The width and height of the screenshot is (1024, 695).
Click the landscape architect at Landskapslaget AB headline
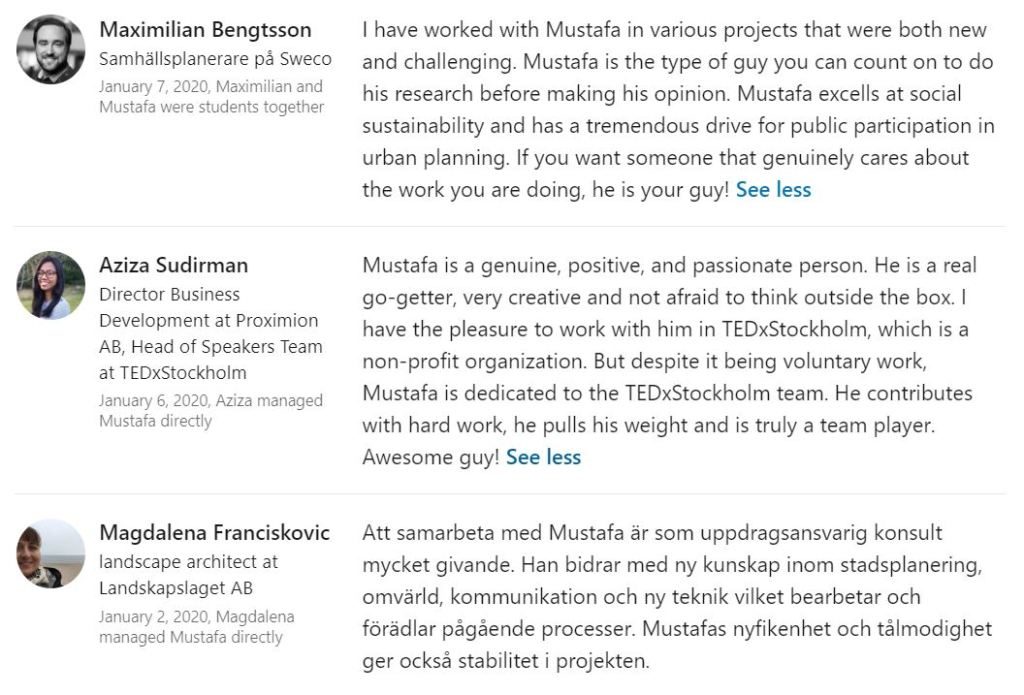coord(189,575)
